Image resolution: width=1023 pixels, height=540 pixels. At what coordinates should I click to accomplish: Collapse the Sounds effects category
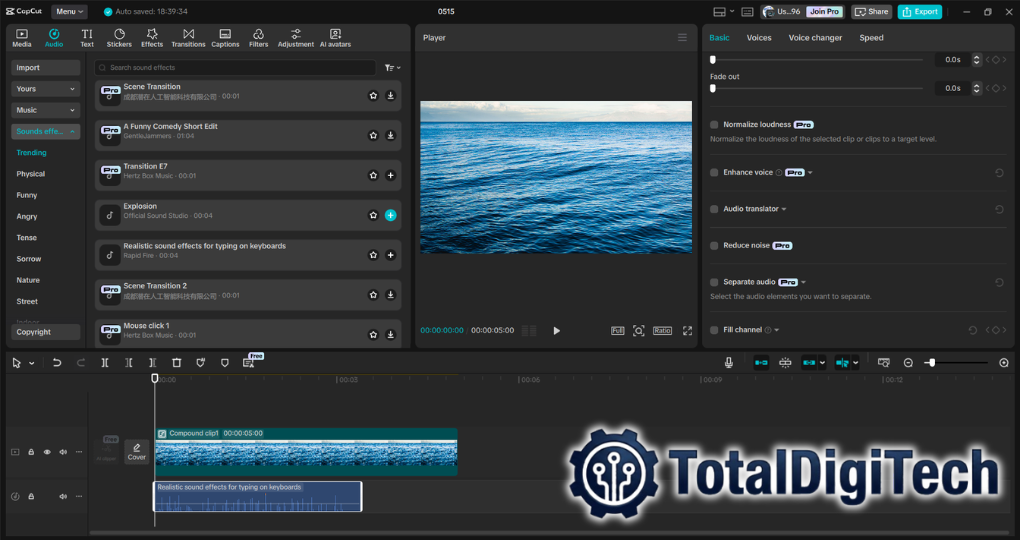[x=45, y=132]
